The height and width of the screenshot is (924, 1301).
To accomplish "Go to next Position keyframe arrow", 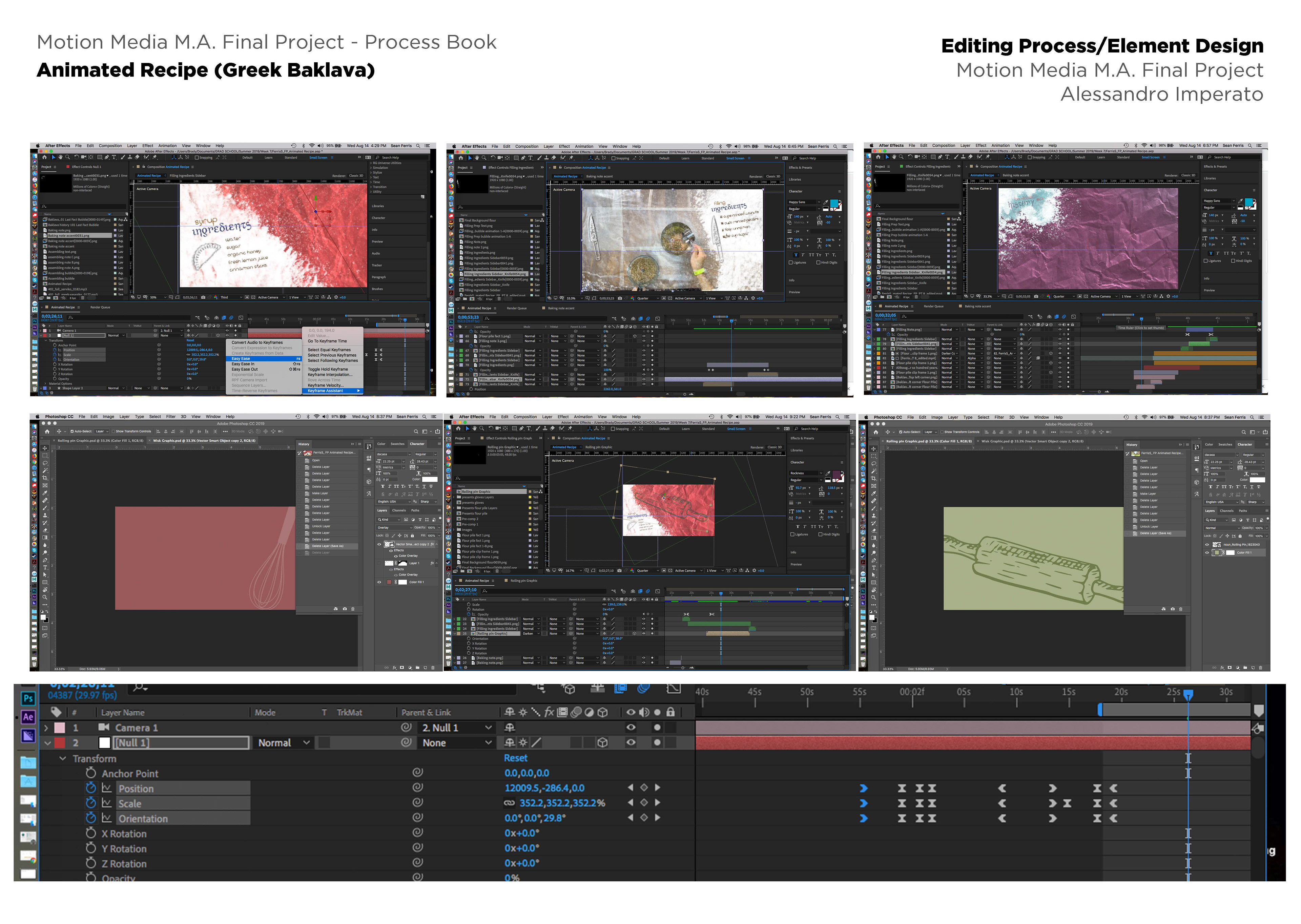I will tap(658, 788).
